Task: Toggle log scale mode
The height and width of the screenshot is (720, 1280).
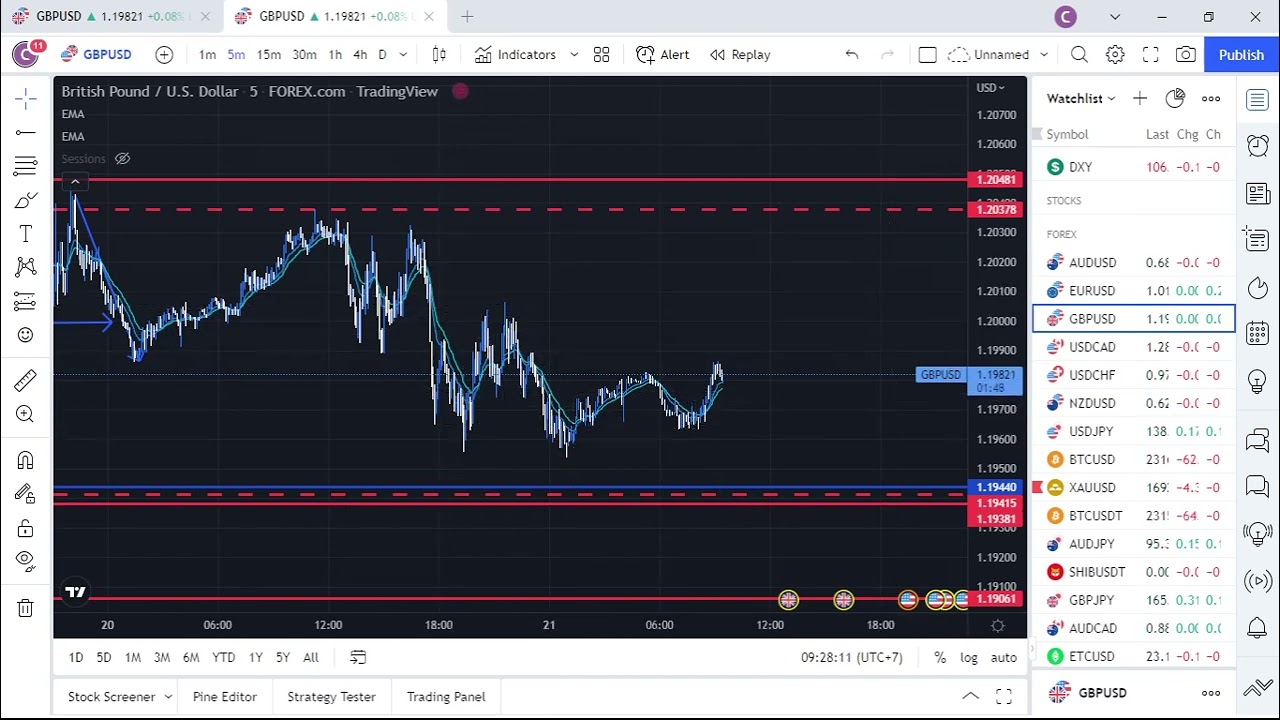Action: 969,657
